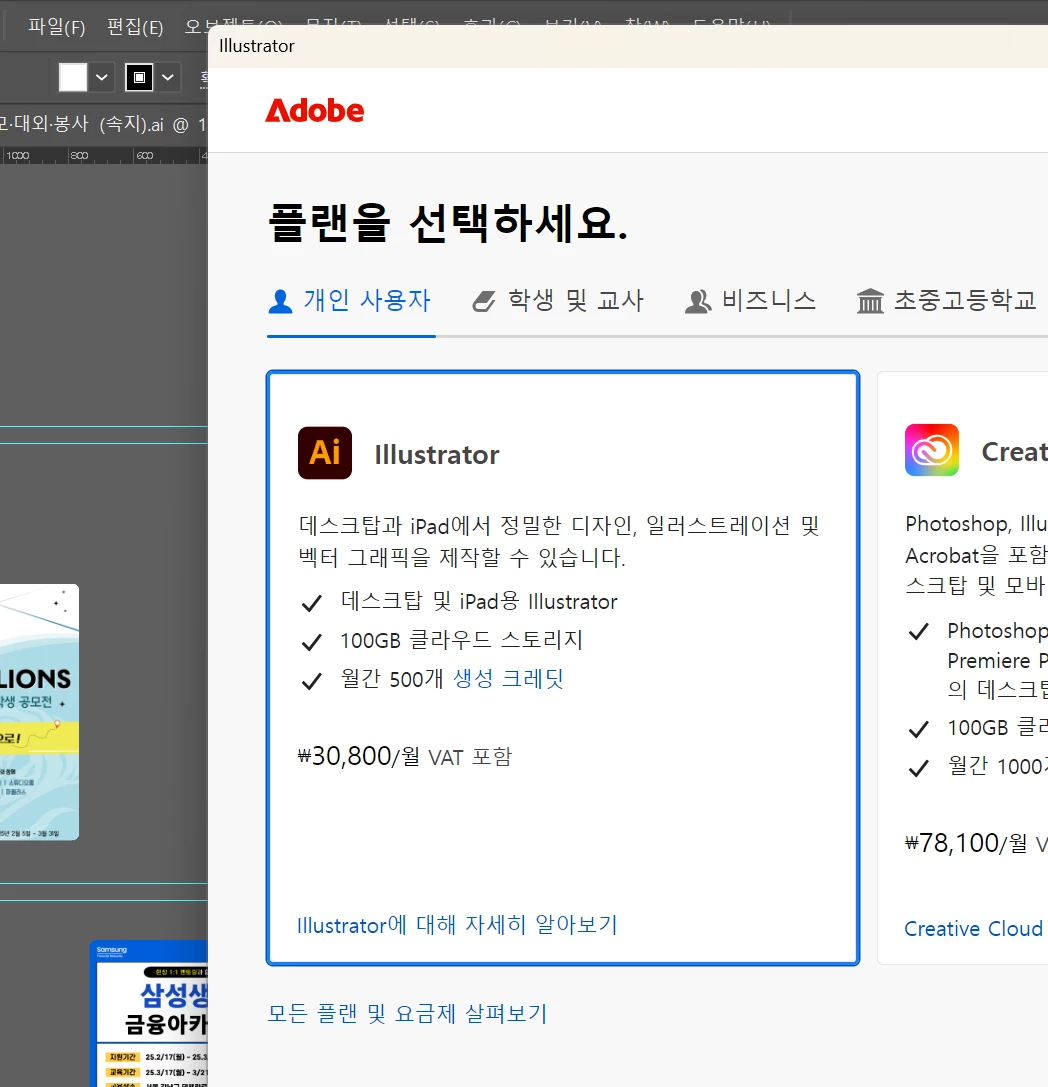Open 모든 플랜 및 요금제 살펴보기 link
The width and height of the screenshot is (1048, 1087).
[408, 1014]
